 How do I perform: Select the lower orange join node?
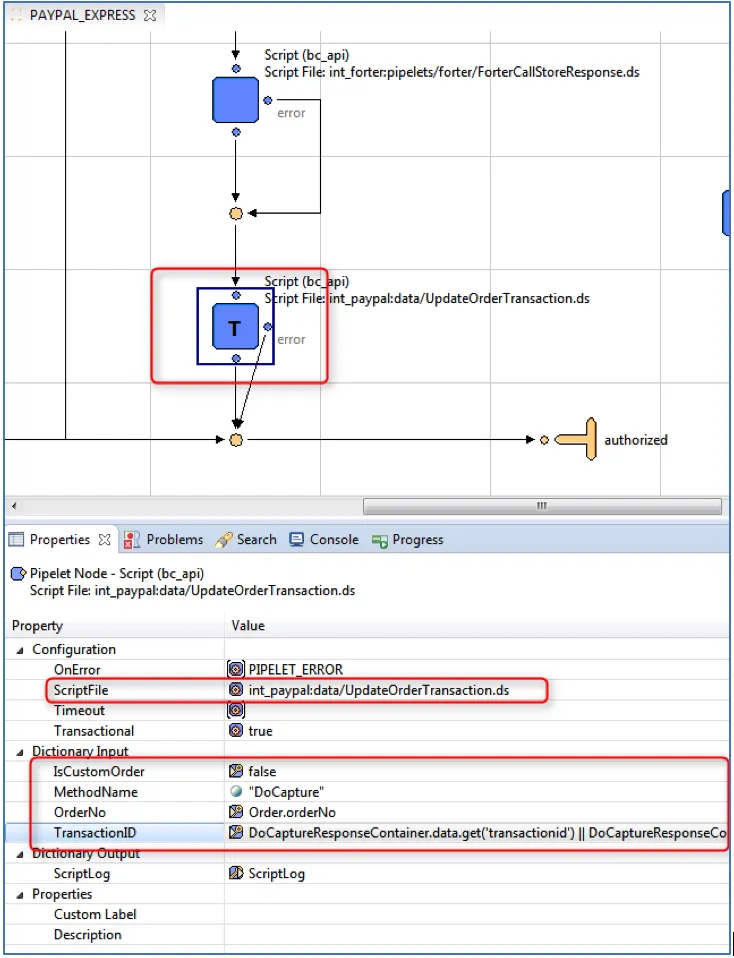tap(236, 440)
